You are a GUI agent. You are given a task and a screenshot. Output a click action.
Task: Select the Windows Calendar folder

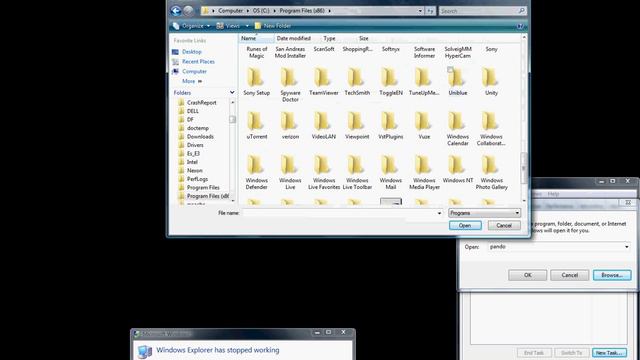point(458,129)
